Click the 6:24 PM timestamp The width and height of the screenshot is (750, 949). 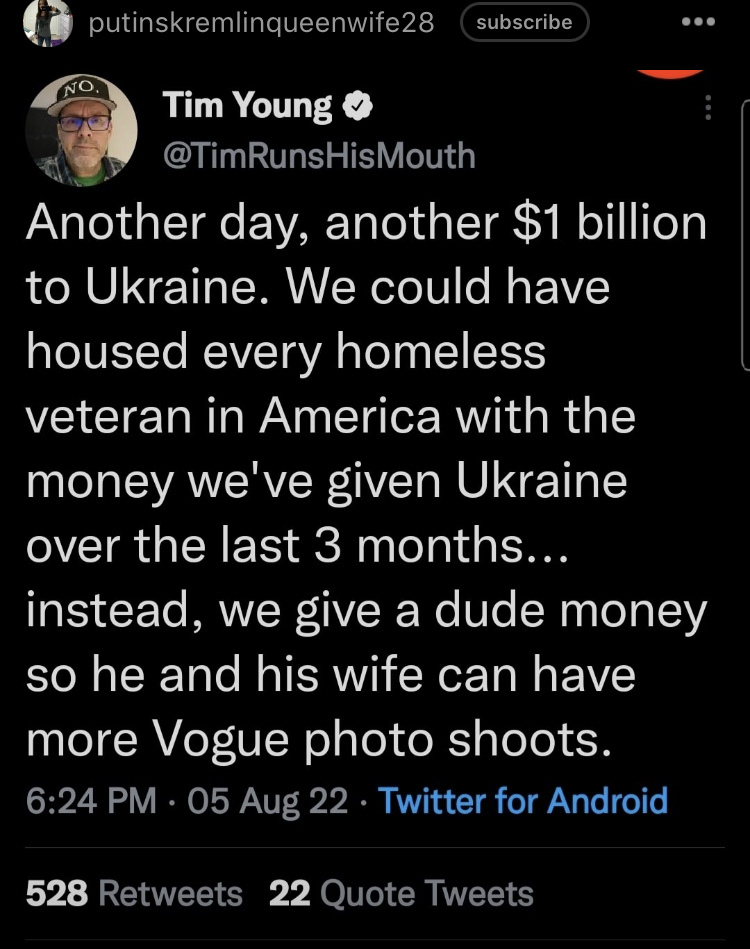click(90, 800)
